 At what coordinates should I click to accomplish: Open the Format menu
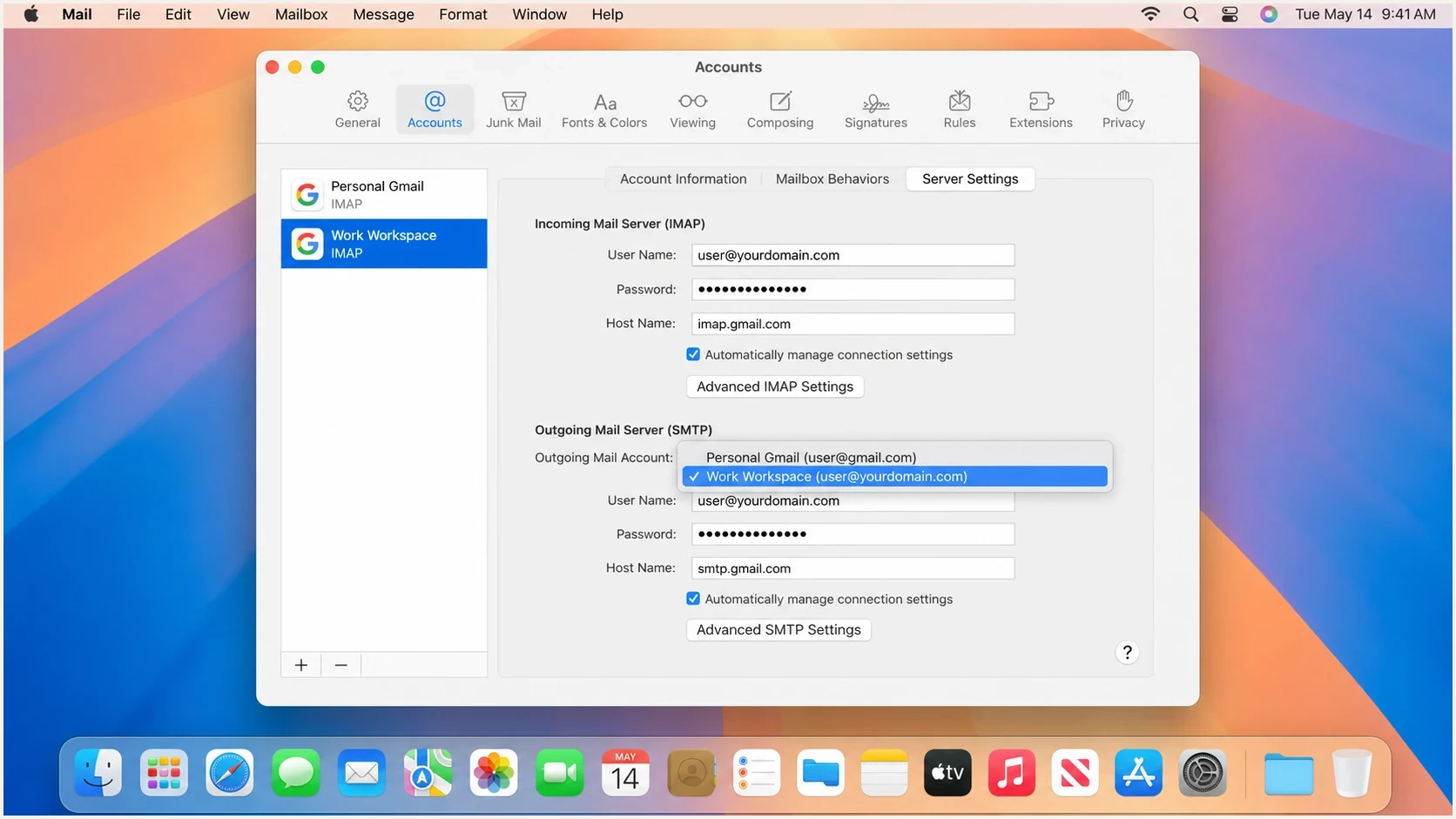click(463, 14)
